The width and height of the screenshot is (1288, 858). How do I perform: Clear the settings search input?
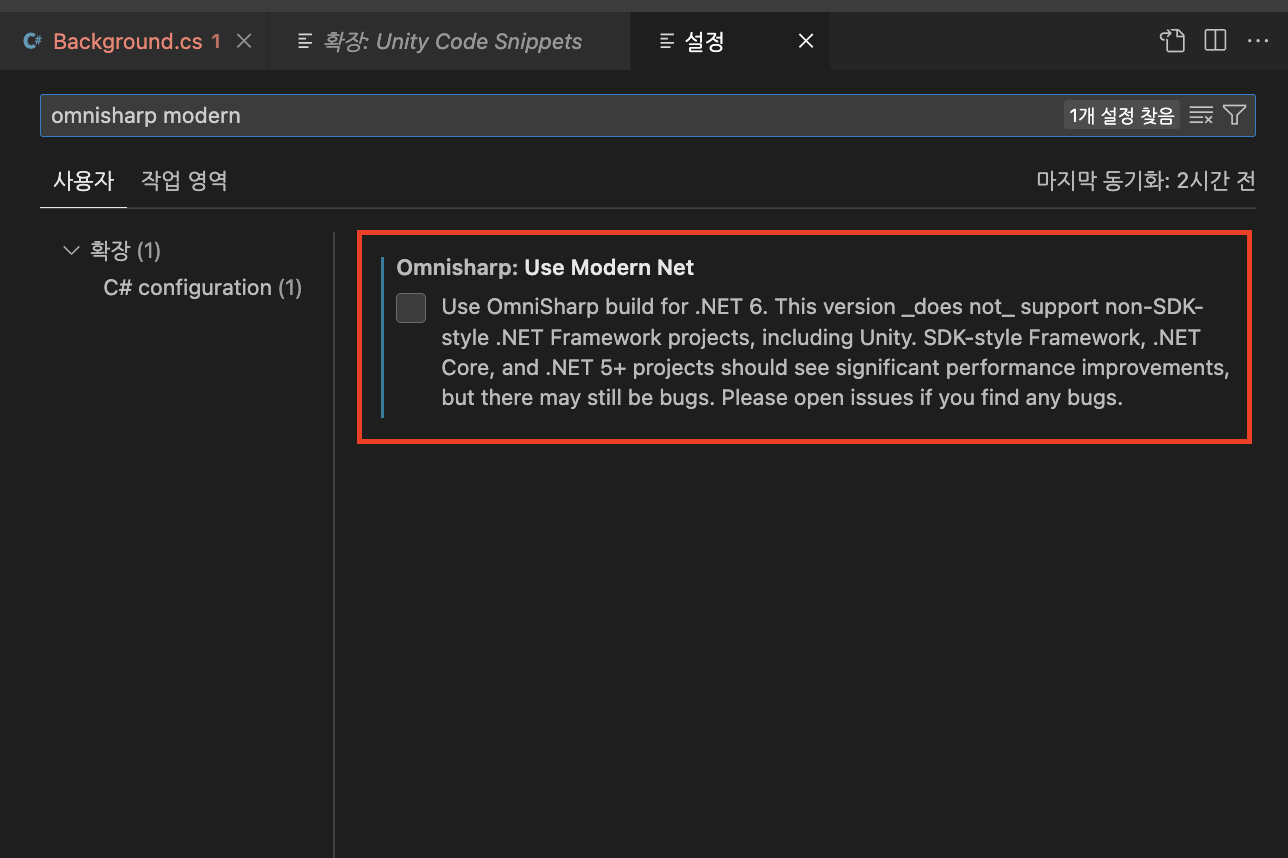tap(1201, 115)
